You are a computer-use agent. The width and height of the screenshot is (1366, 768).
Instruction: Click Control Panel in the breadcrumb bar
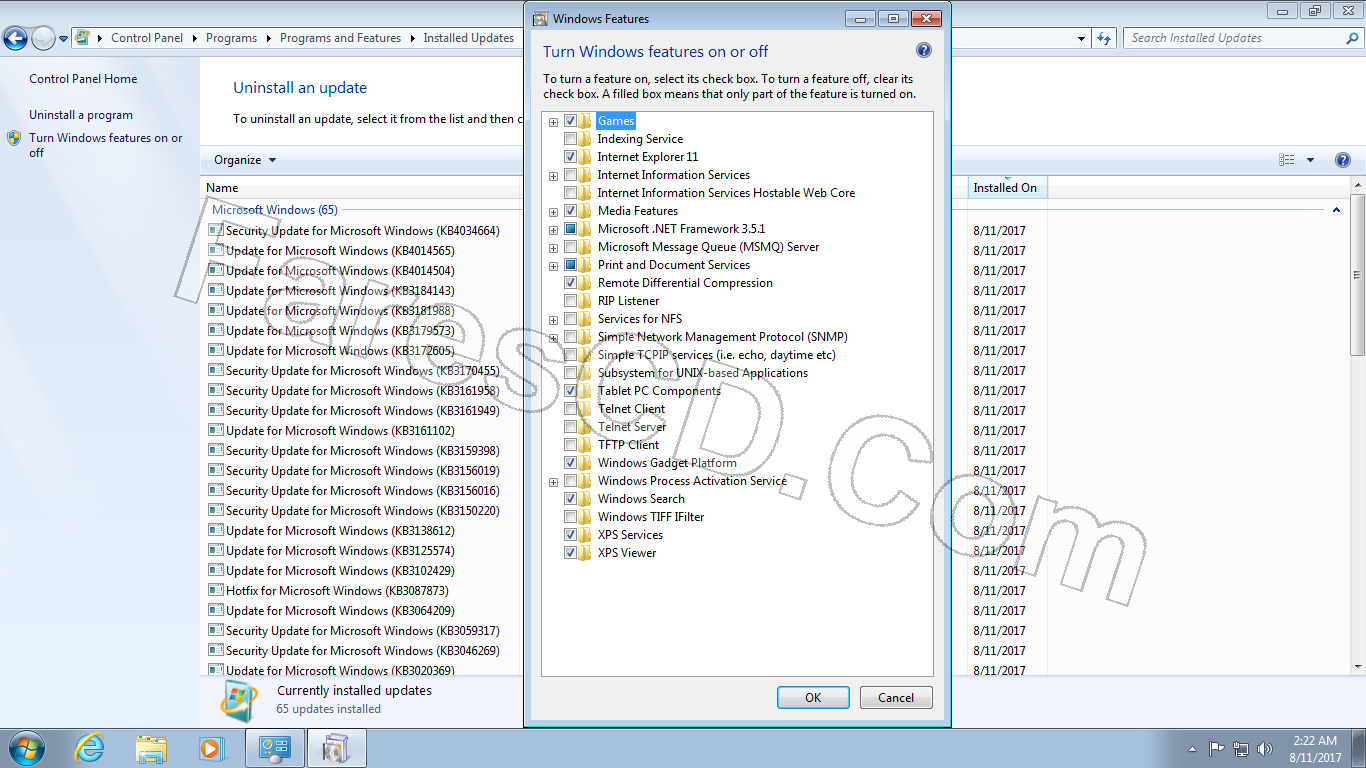(147, 38)
